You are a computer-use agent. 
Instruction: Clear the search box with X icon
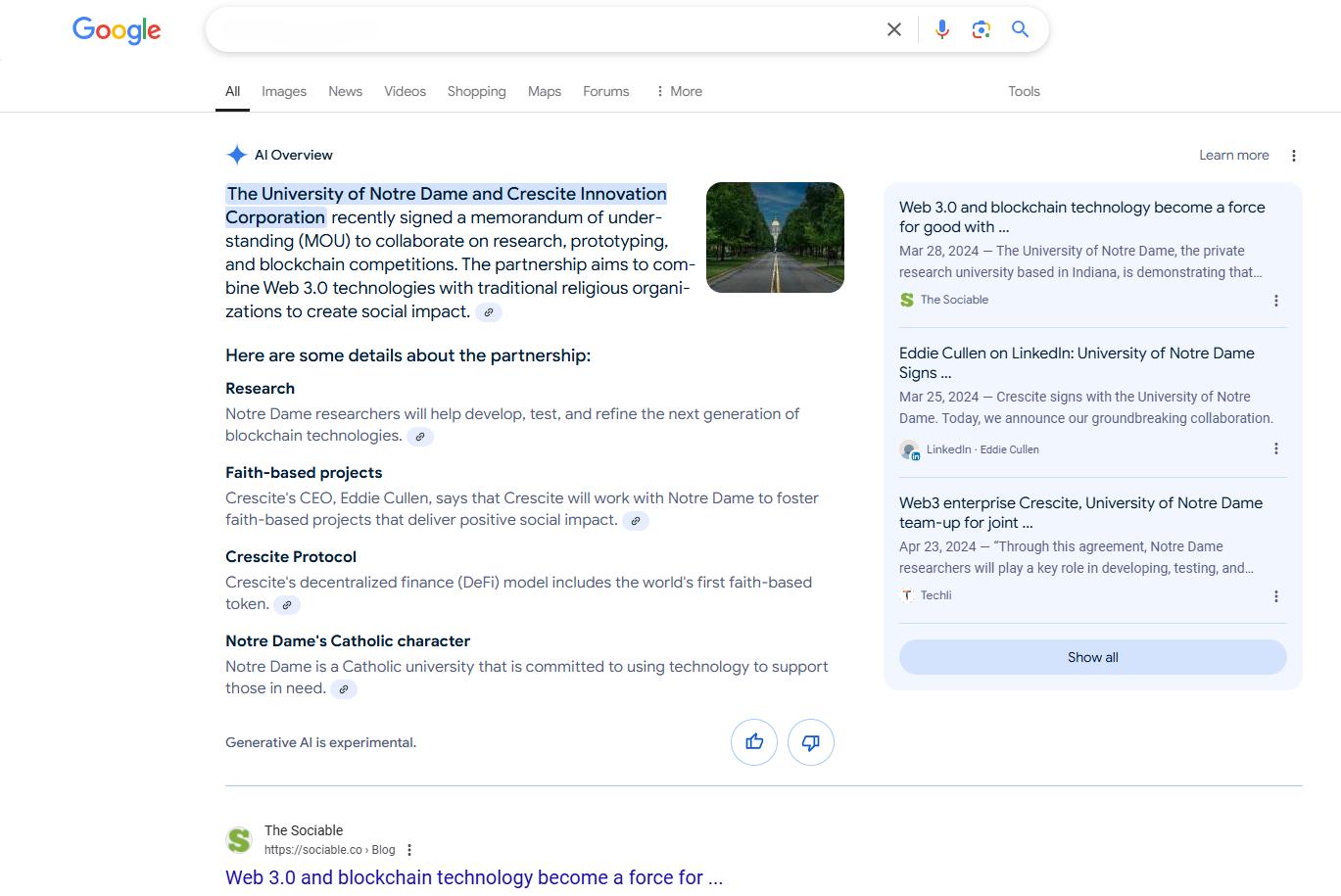pyautogui.click(x=893, y=29)
